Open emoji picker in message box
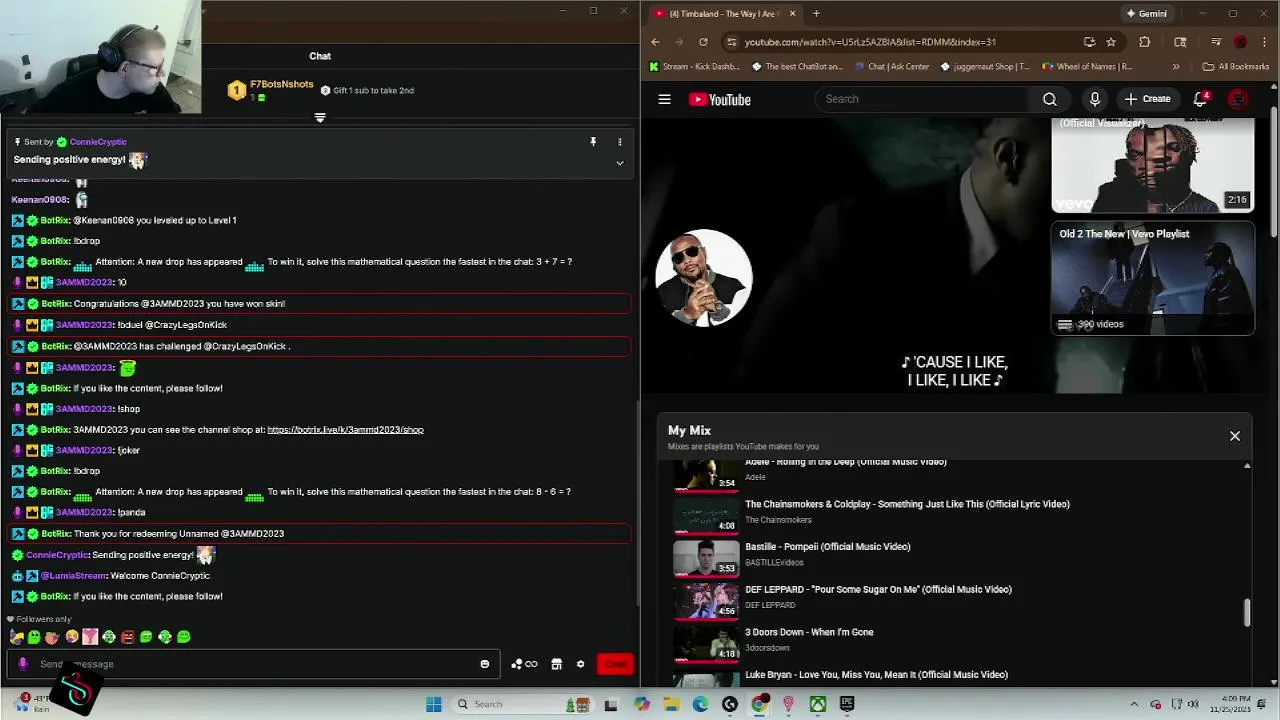Image resolution: width=1280 pixels, height=720 pixels. coord(485,664)
